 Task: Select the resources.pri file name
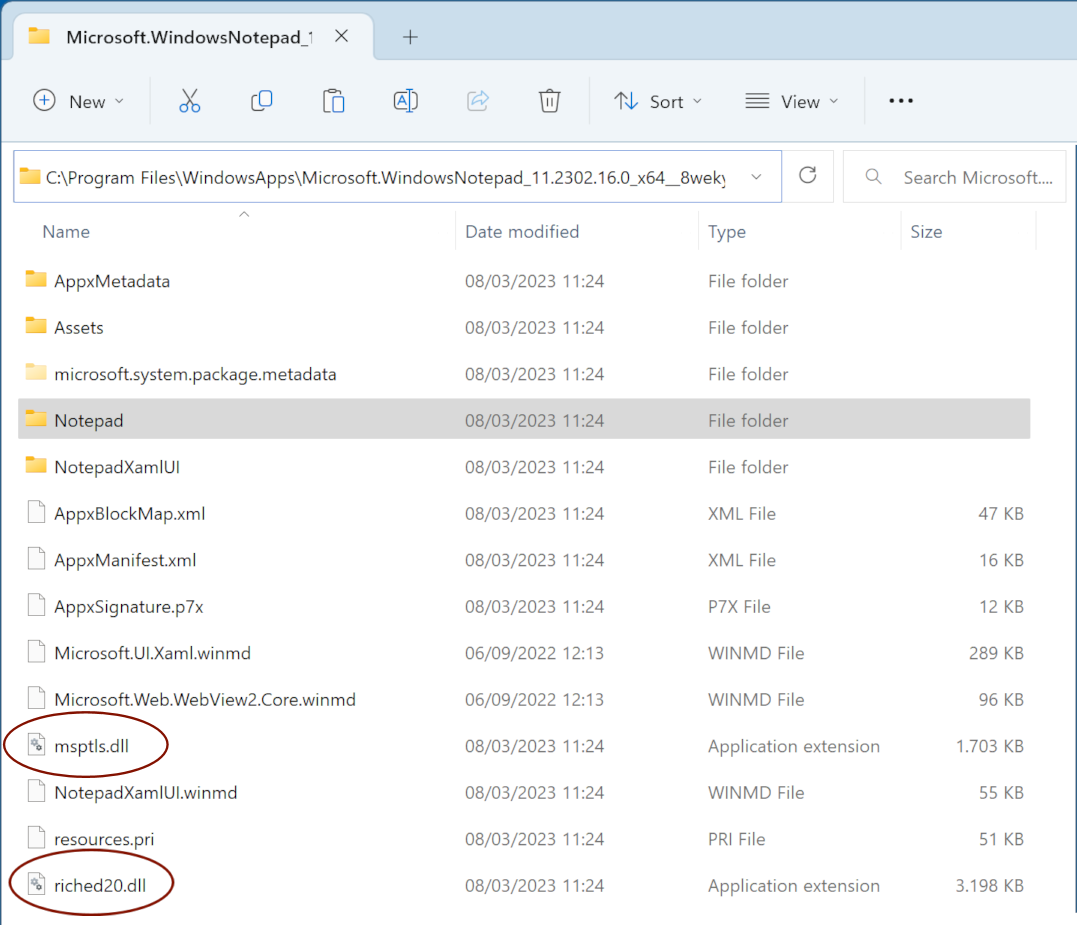(x=104, y=839)
